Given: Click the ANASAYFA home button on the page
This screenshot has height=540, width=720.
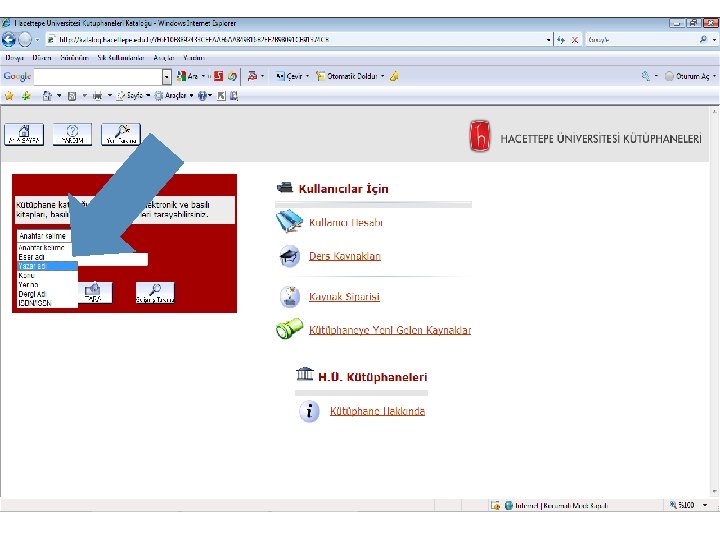Looking at the screenshot, I should tap(24, 135).
